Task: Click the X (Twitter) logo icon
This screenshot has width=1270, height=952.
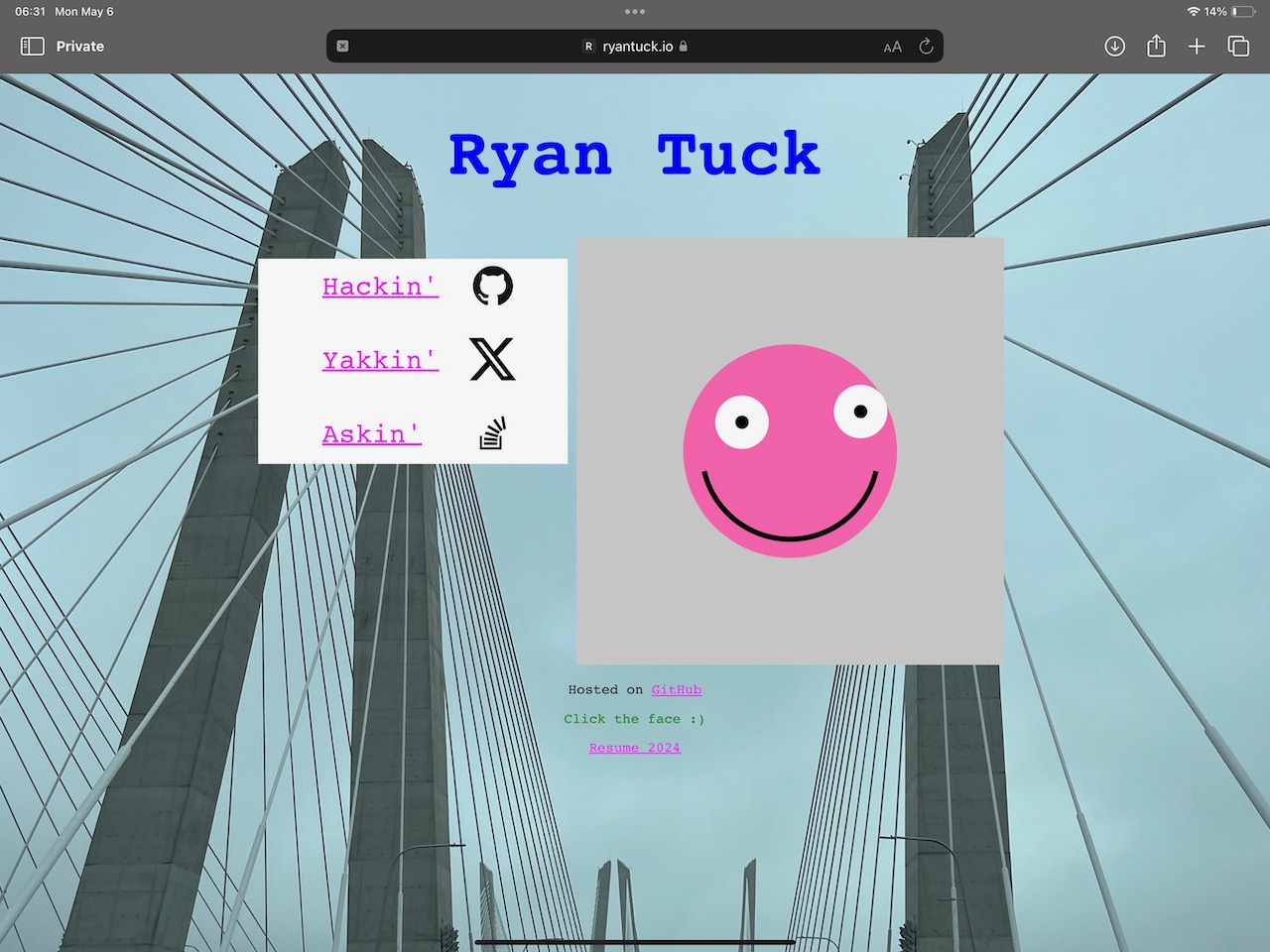Action: click(x=492, y=359)
